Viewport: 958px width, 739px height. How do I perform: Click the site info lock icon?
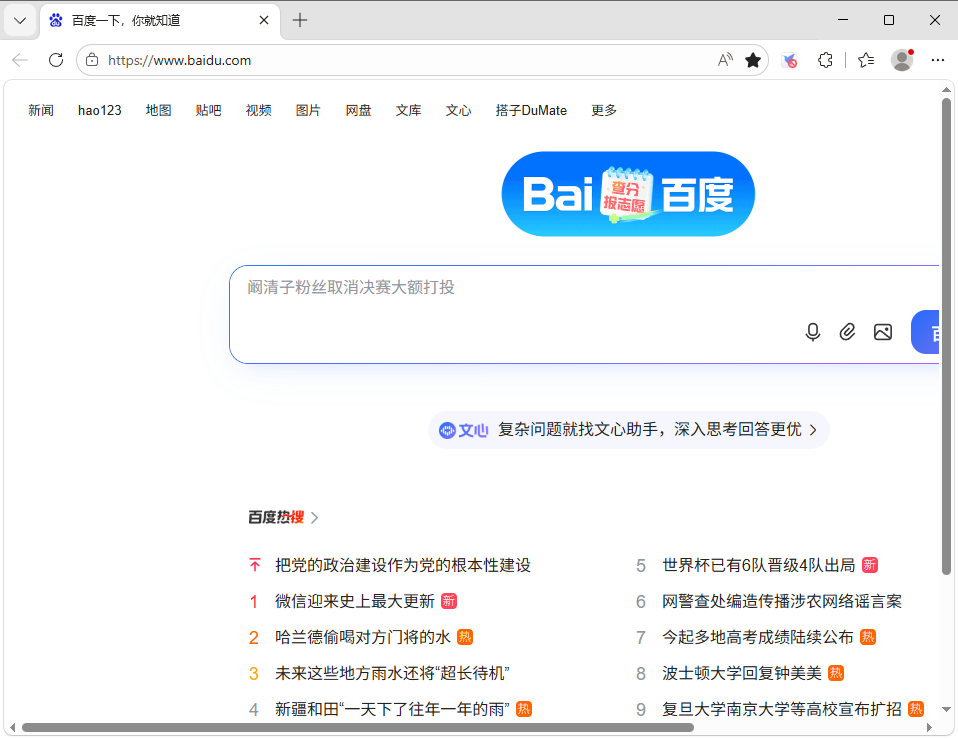92,60
